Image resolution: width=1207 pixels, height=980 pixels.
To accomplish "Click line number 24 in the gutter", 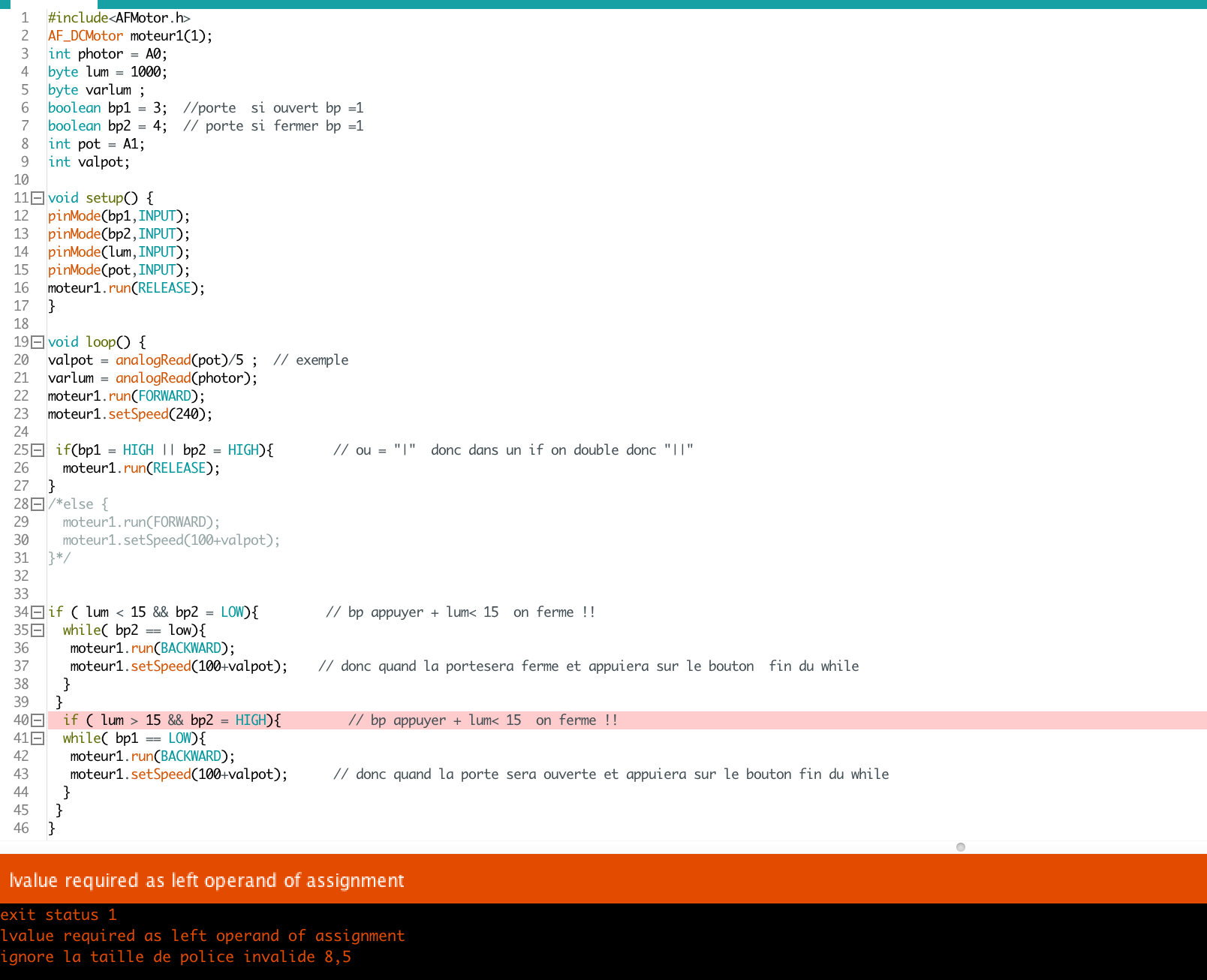I will click(21, 432).
